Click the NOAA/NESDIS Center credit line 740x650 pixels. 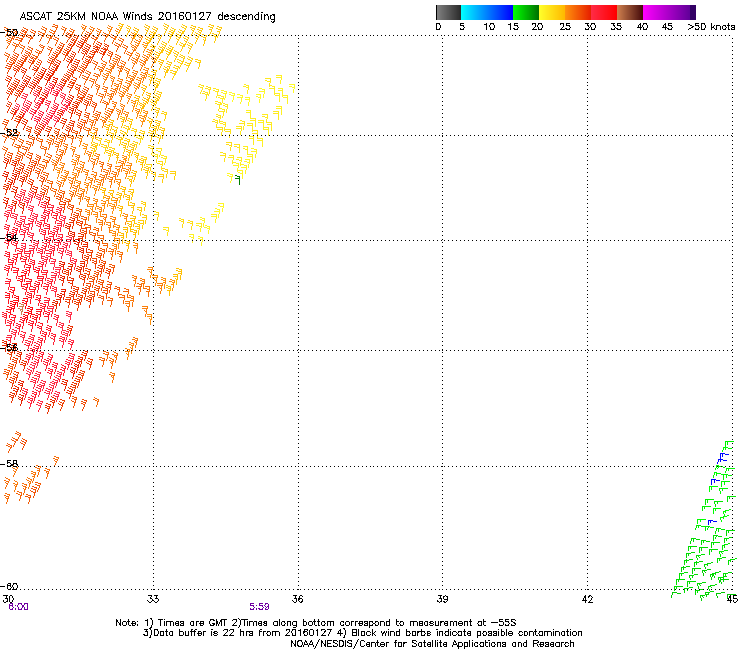click(x=432, y=644)
